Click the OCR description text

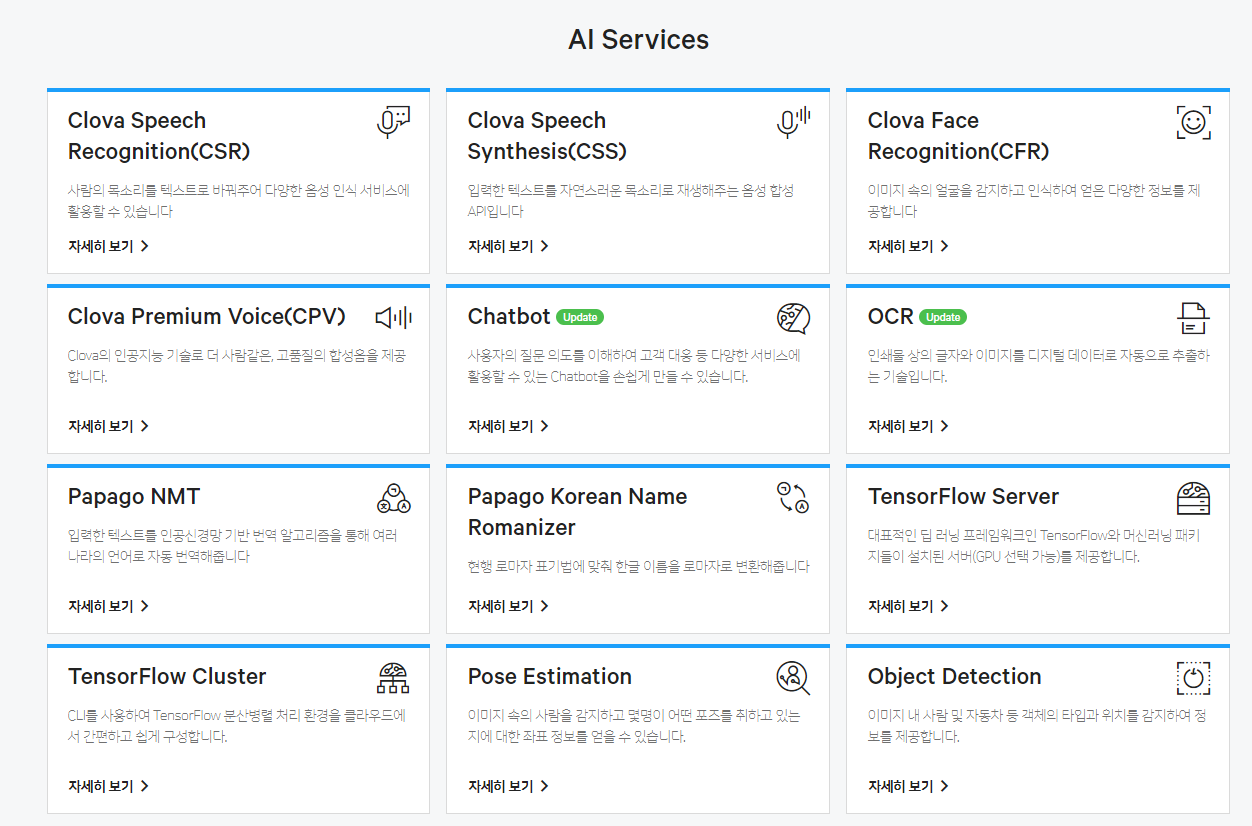pyautogui.click(x=1039, y=366)
